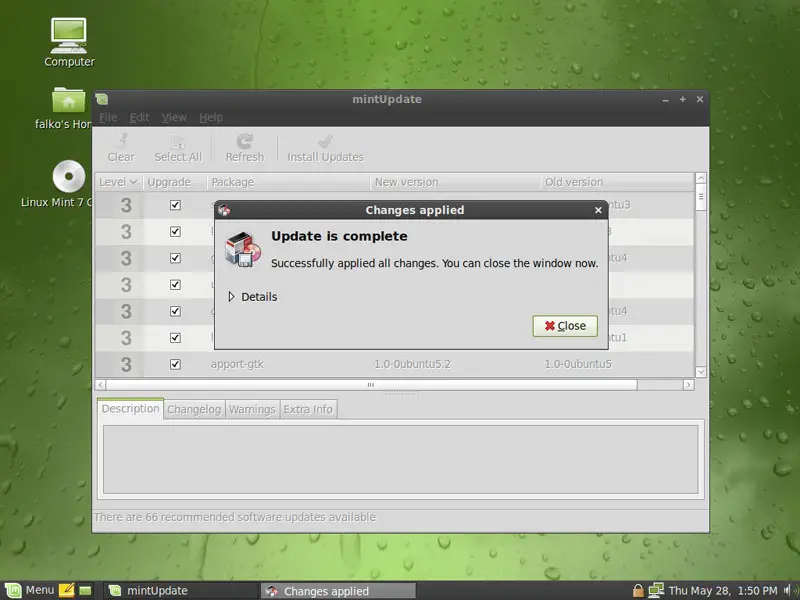Sort the list by the Level column
The image size is (800, 600).
point(118,182)
